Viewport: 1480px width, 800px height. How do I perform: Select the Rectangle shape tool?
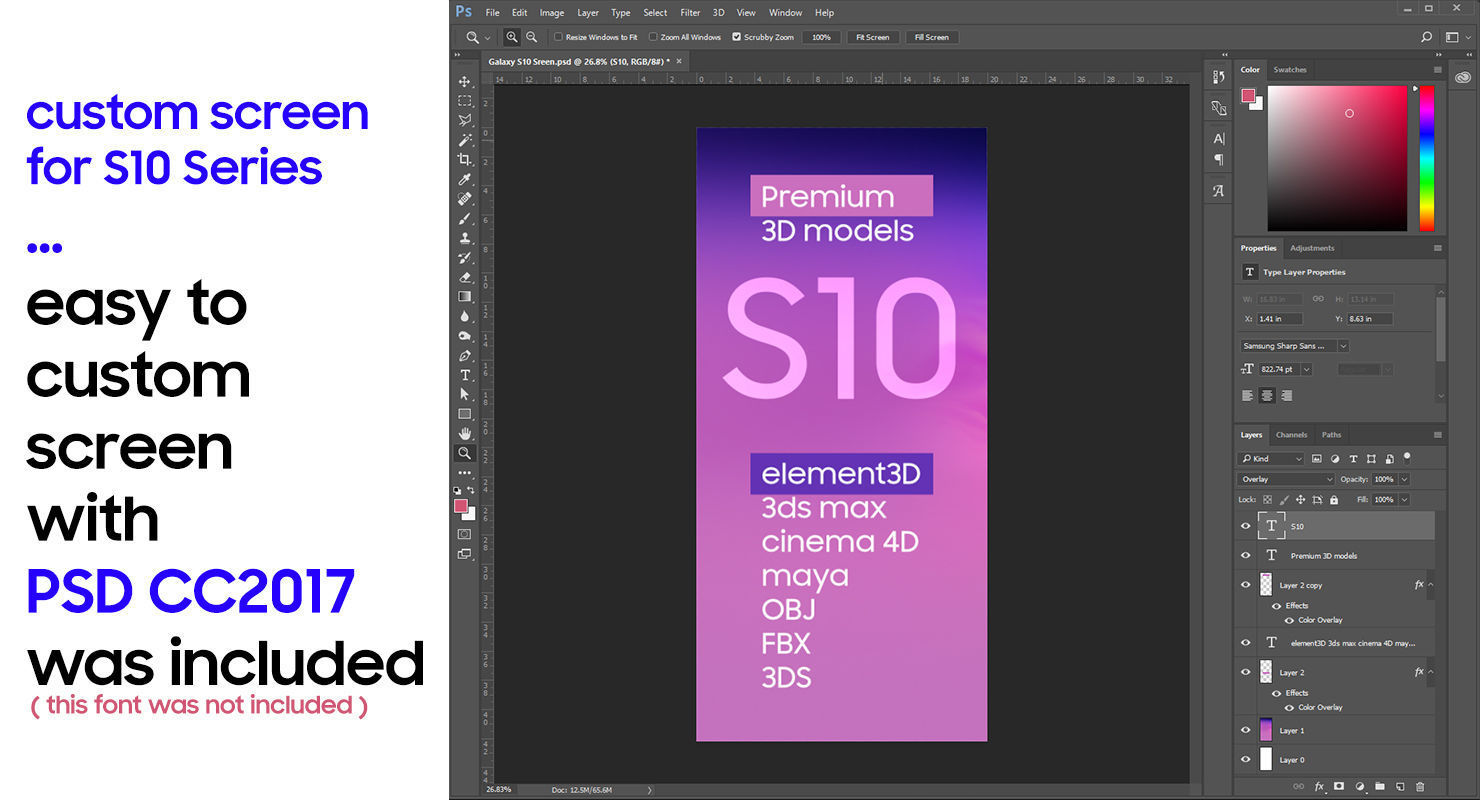coord(464,414)
